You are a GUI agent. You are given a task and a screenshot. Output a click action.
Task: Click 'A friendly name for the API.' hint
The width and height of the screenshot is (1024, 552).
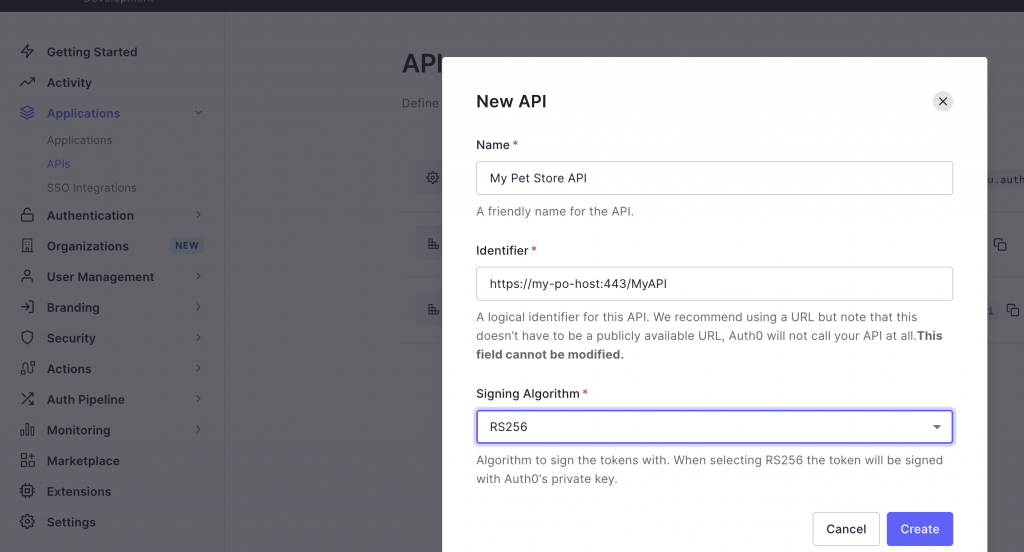554,211
